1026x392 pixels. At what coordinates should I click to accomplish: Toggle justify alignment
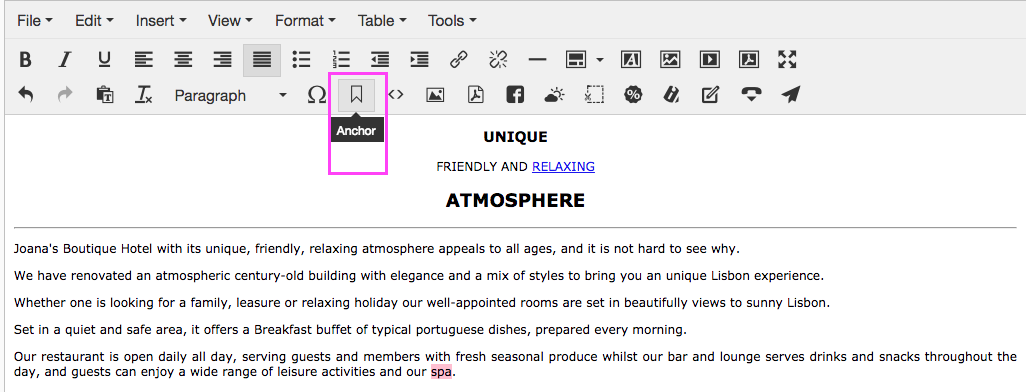pyautogui.click(x=262, y=60)
